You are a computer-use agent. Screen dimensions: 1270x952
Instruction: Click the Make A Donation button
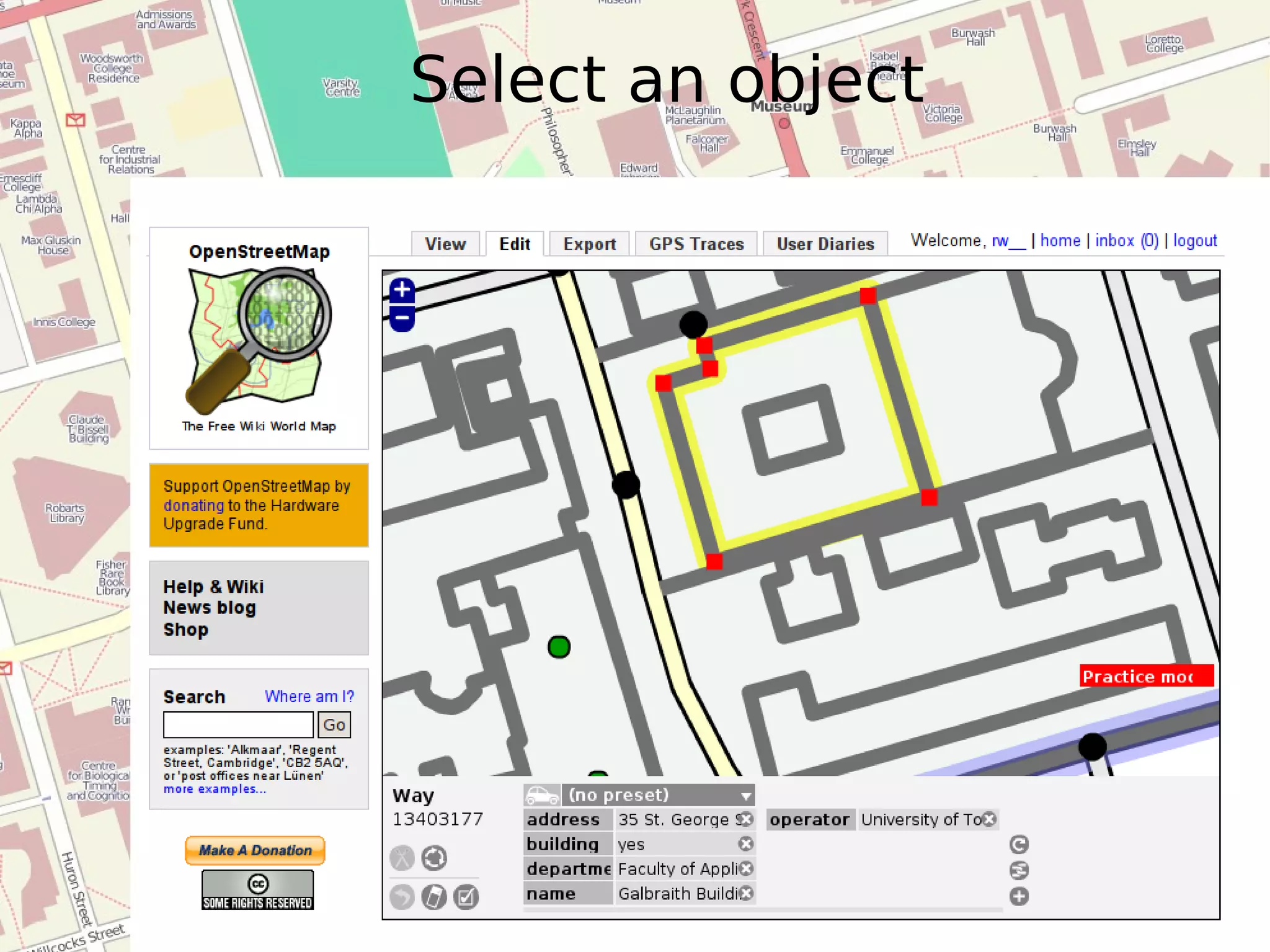(255, 850)
